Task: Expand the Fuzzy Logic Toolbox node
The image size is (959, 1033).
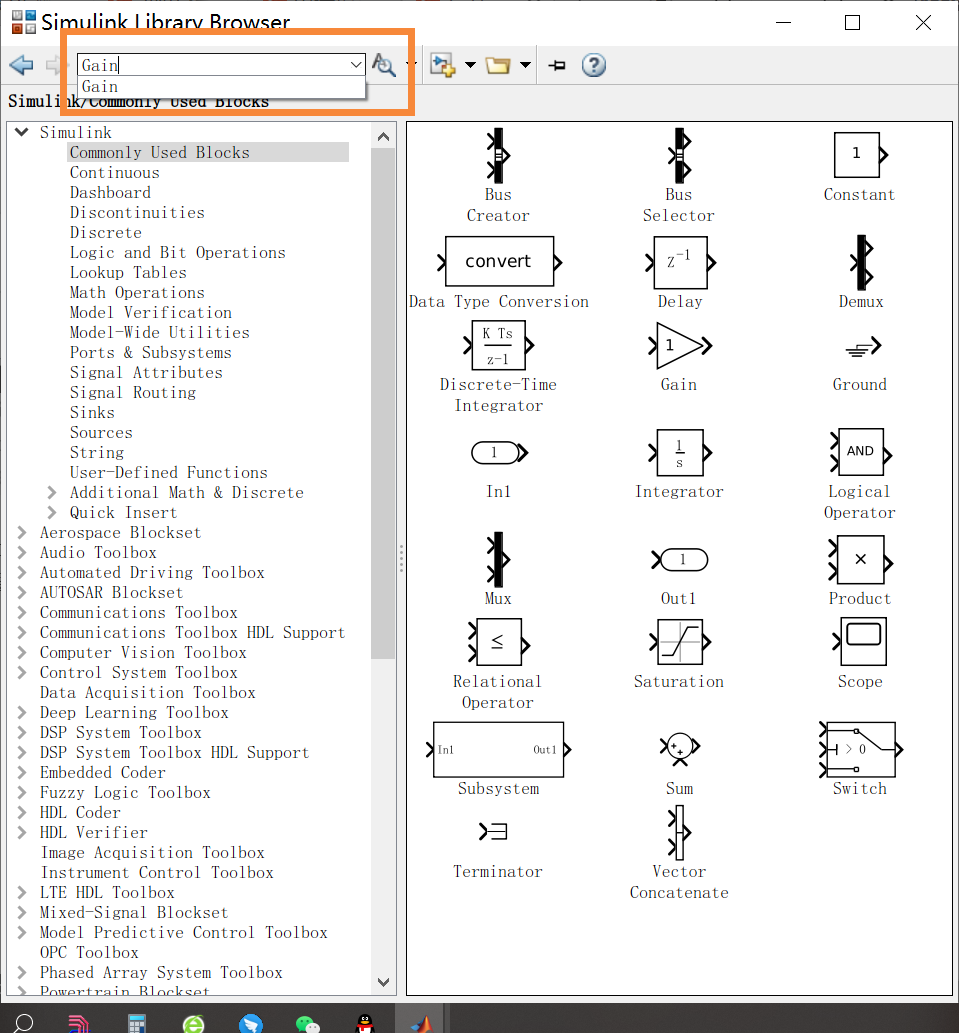Action: 22,793
